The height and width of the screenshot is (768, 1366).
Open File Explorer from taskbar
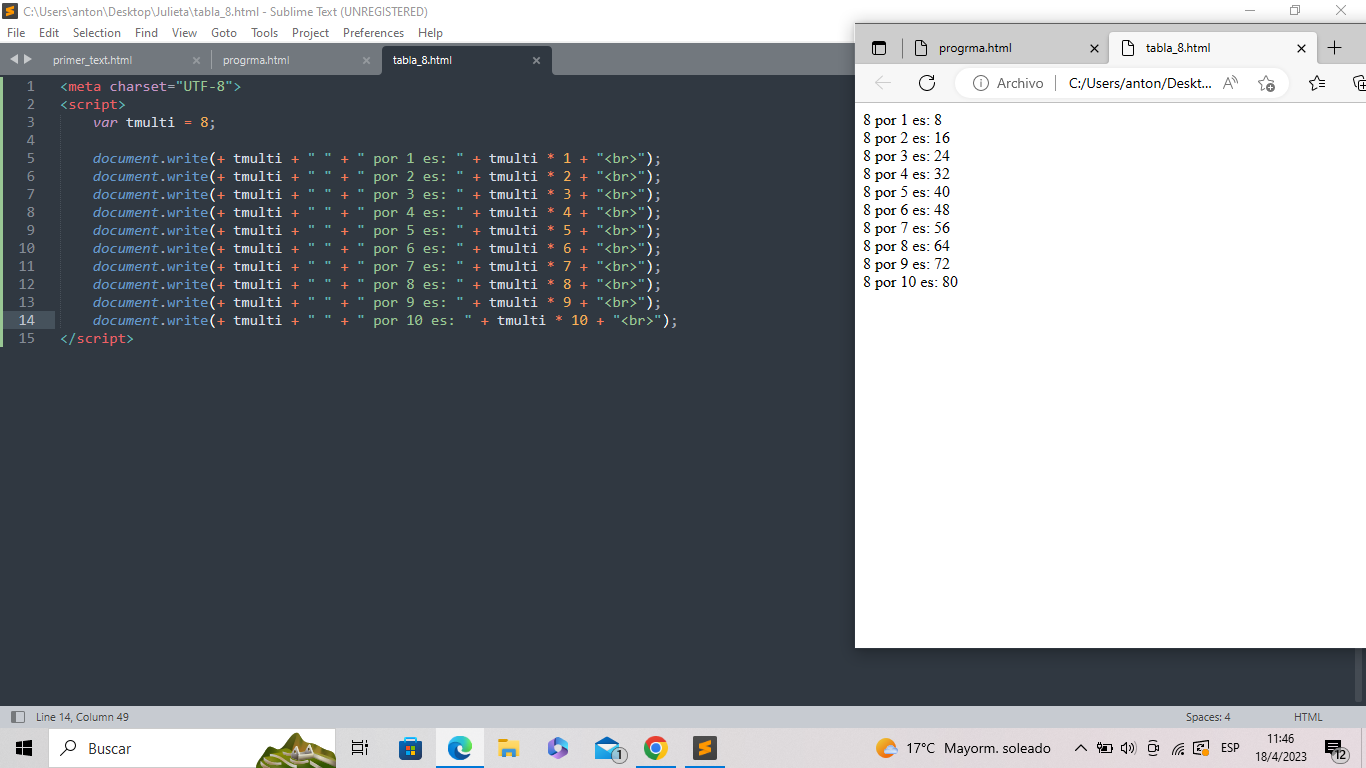508,748
